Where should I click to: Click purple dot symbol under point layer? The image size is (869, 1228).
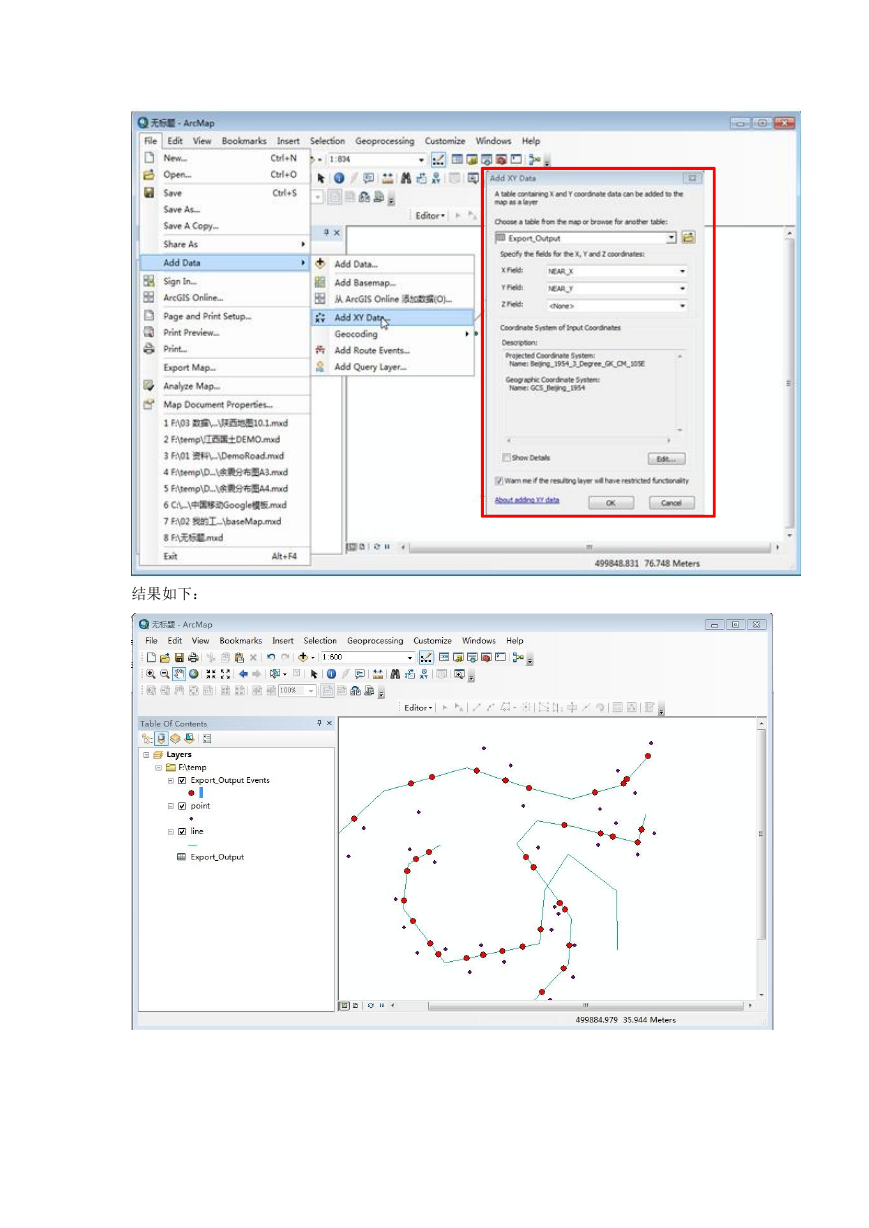(x=191, y=818)
